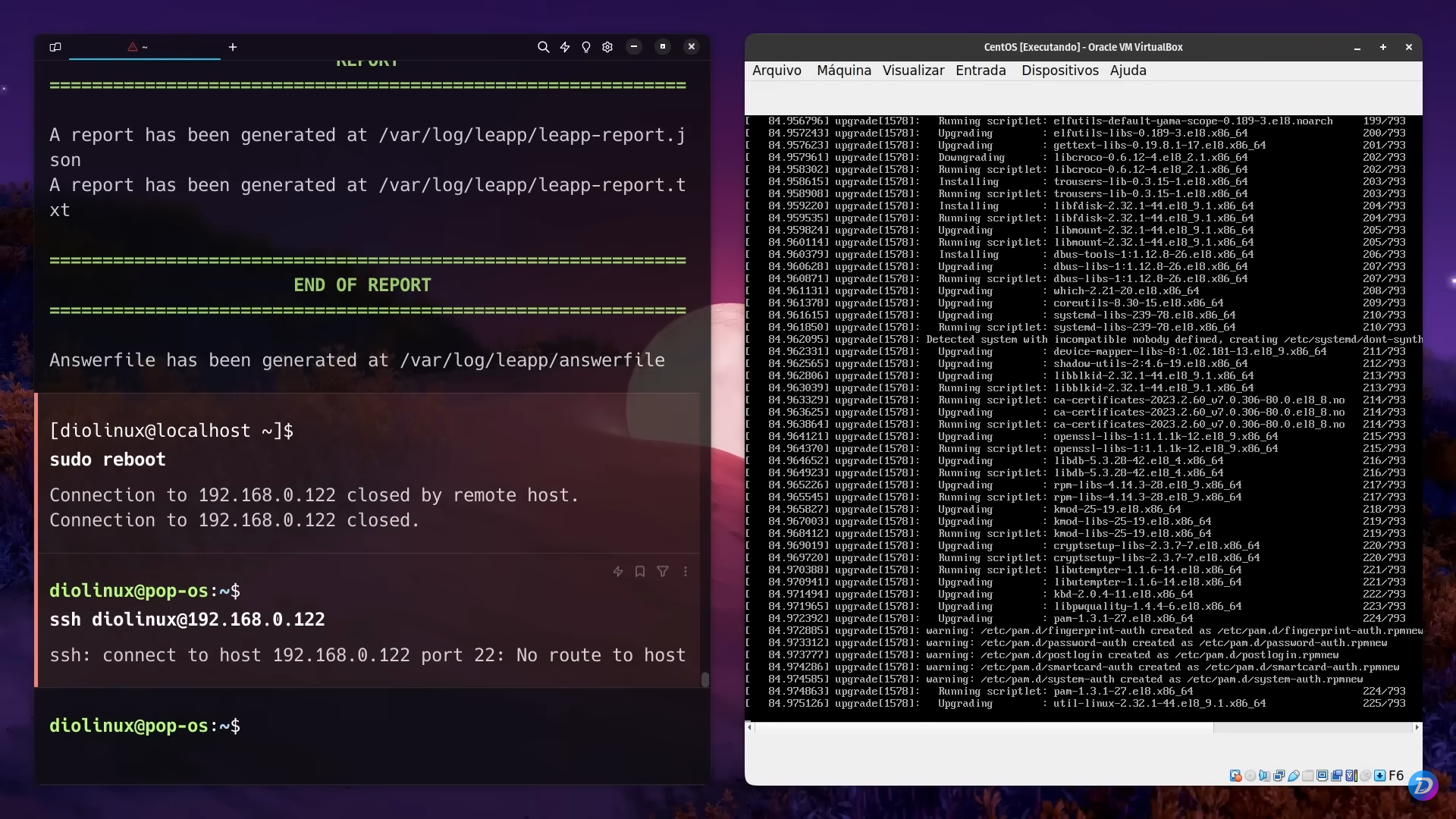Image resolution: width=1456 pixels, height=819 pixels.
Task: Select the lightbulb suggestions icon
Action: coord(585,47)
